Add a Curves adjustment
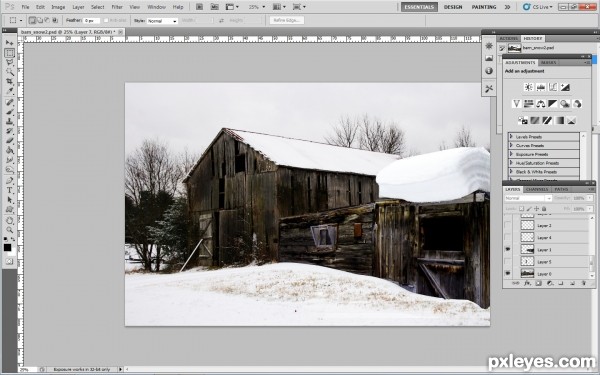 (x=553, y=87)
